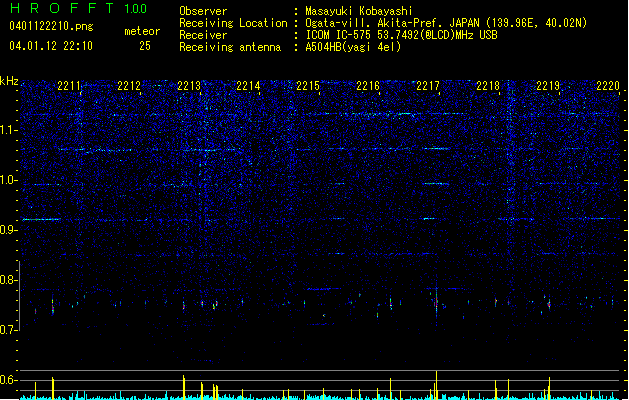Click the tallest yellow peak near 2217
Viewport: 629px width, 400px height.
[436, 385]
